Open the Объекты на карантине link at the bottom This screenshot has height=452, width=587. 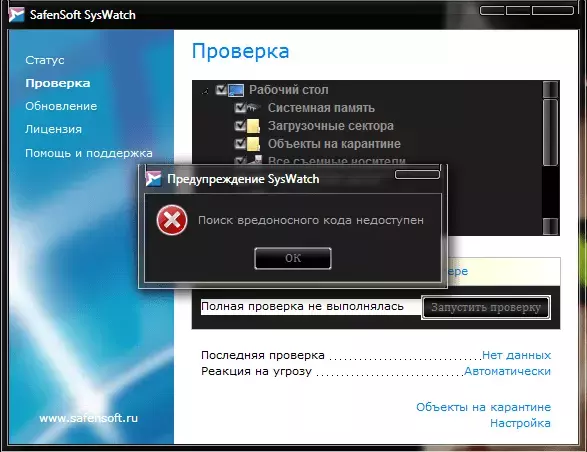[483, 407]
